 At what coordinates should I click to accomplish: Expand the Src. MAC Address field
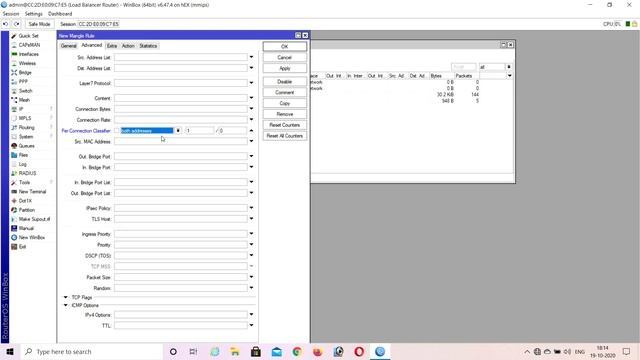click(251, 141)
